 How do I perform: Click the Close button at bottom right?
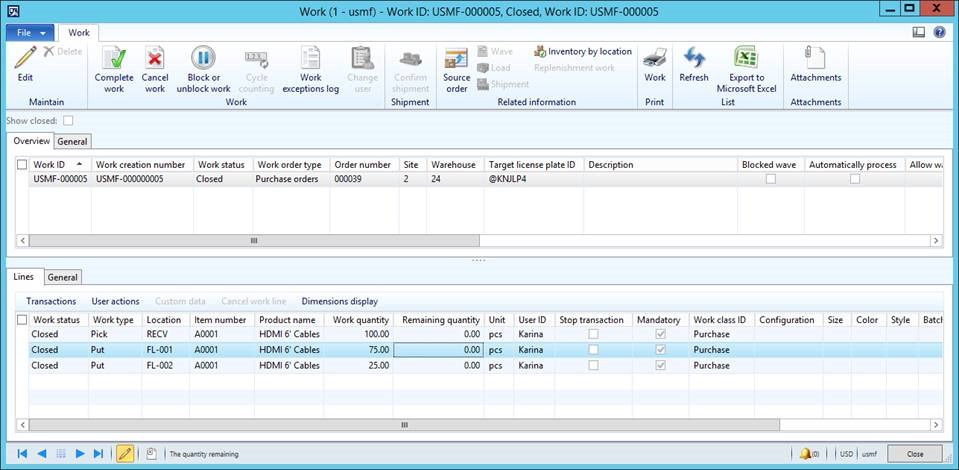click(915, 454)
